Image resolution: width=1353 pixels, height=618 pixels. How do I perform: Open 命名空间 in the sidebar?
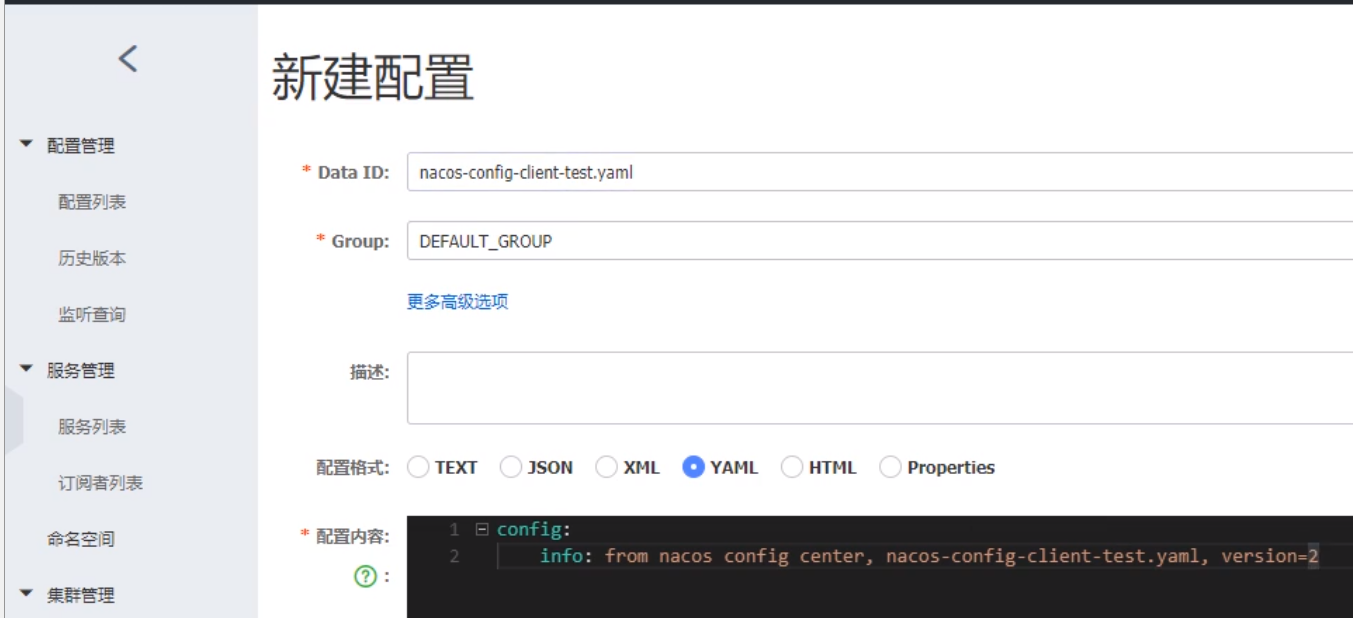click(81, 539)
